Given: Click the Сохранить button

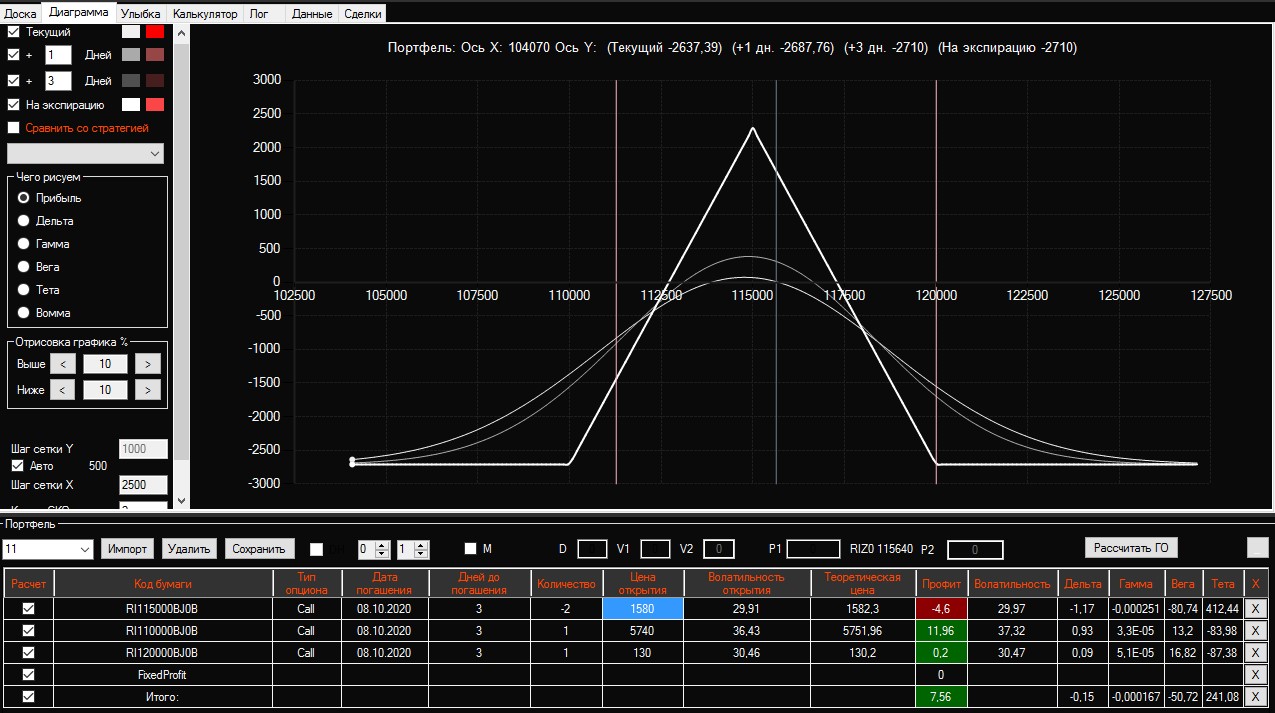Looking at the screenshot, I should coord(259,548).
